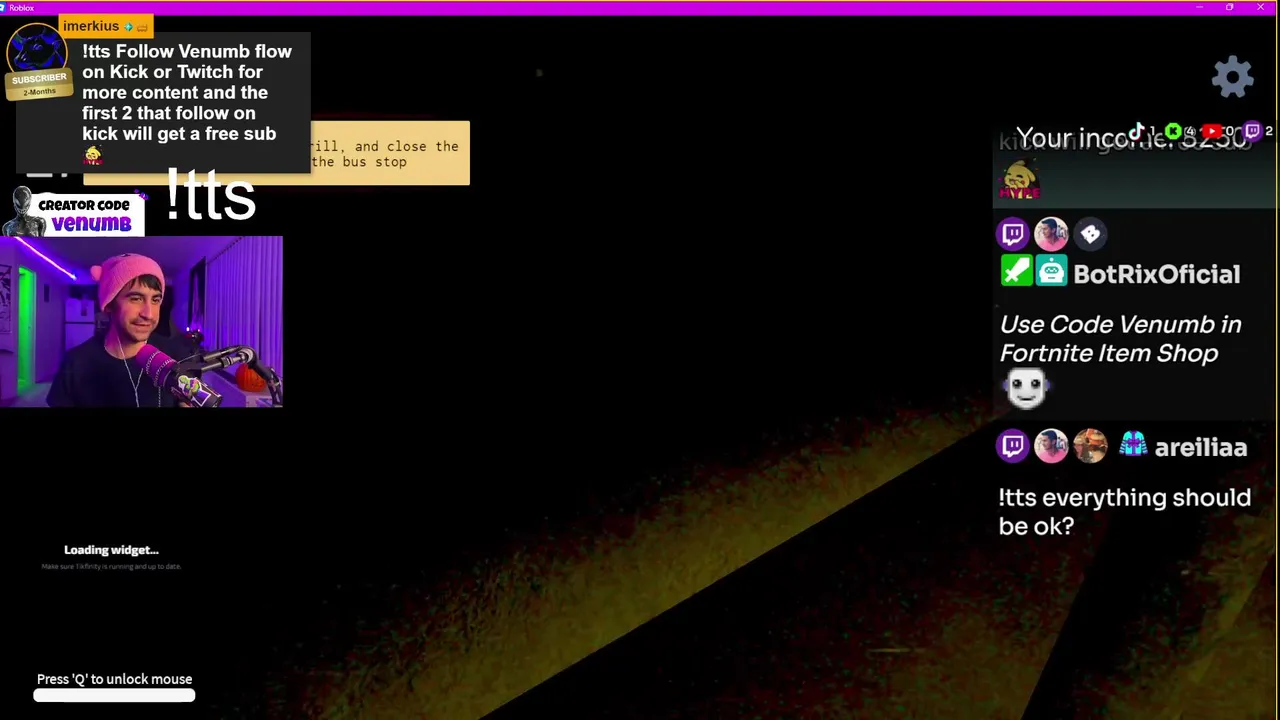This screenshot has width=1280, height=720.
Task: Click the TikTok viewer count icon
Action: click(1136, 131)
